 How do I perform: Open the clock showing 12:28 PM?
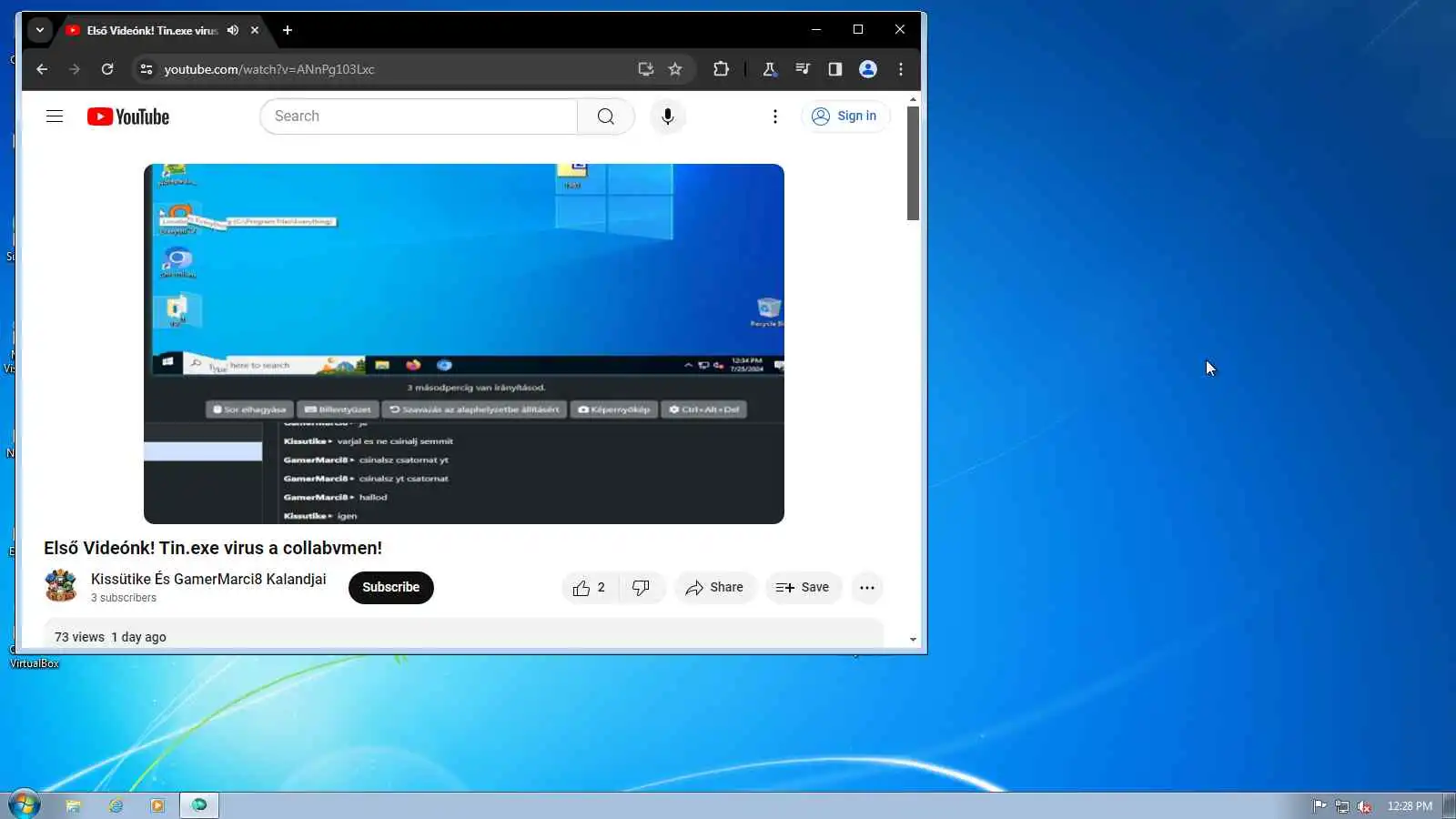[x=1410, y=805]
